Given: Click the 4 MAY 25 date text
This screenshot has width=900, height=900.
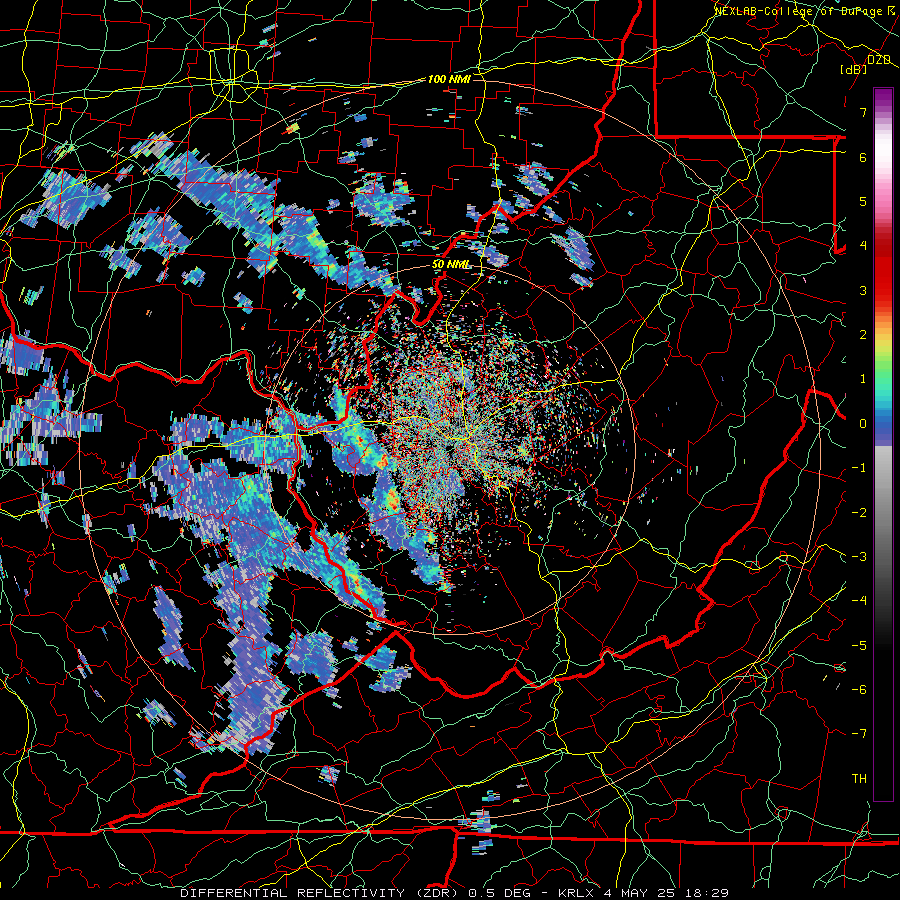Looking at the screenshot, I should pos(639,893).
